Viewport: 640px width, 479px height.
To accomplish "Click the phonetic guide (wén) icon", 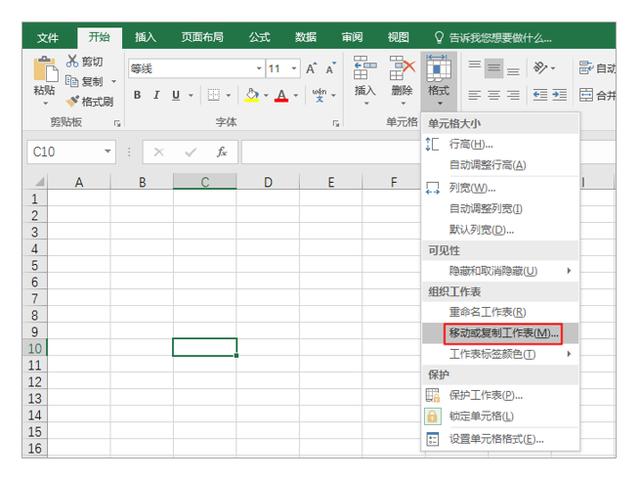I will click(319, 95).
